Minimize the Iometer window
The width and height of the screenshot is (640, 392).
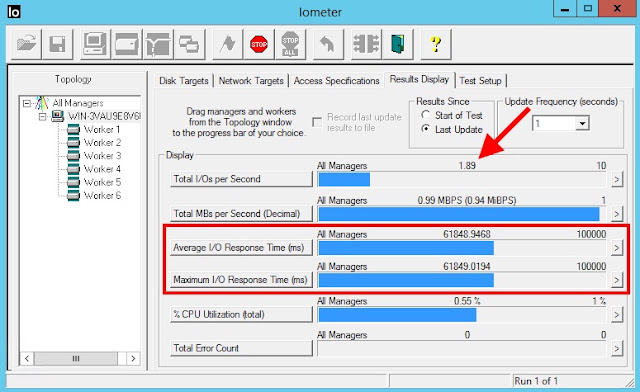click(x=565, y=9)
